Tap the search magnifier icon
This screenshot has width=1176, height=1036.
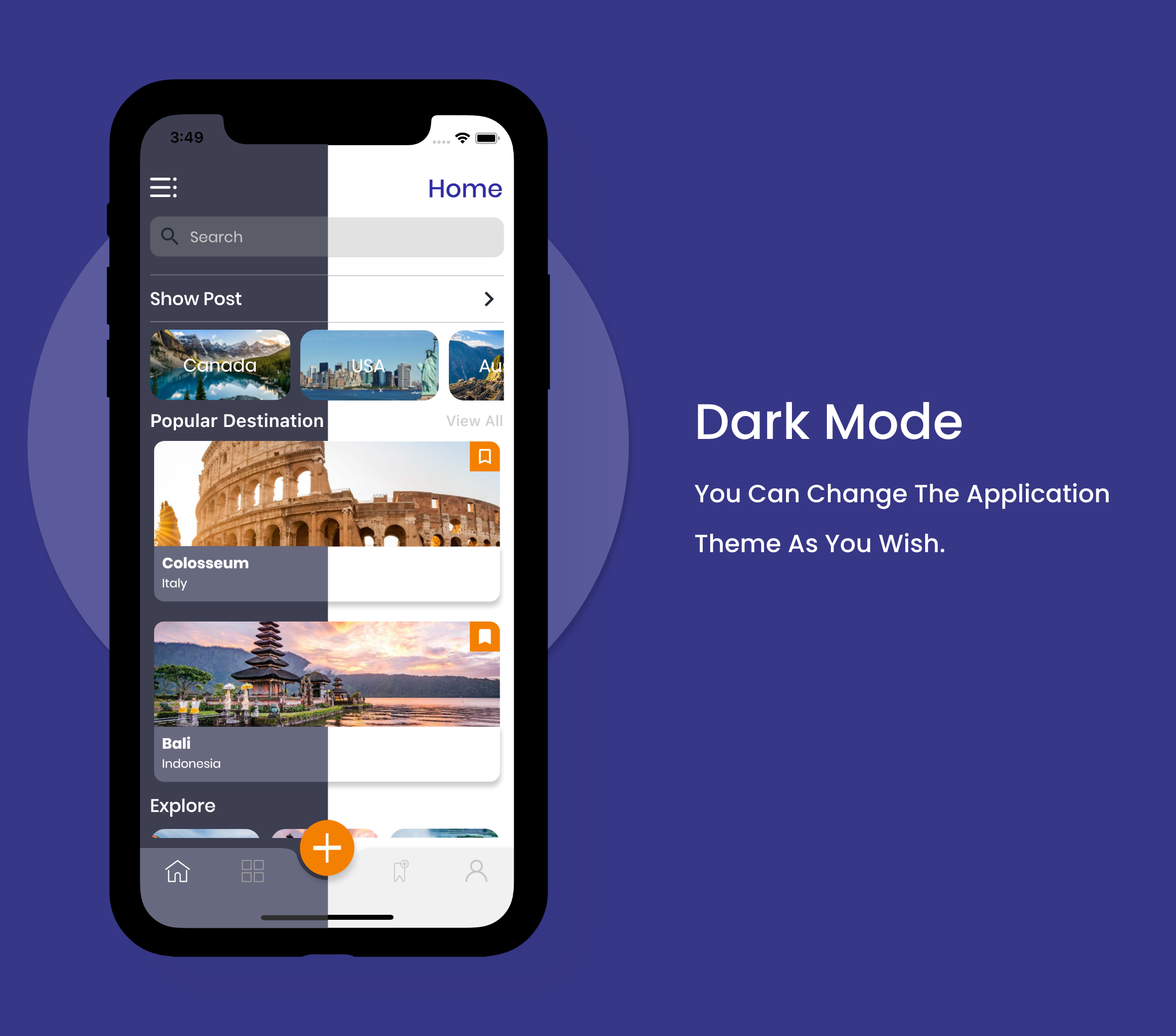point(169,237)
